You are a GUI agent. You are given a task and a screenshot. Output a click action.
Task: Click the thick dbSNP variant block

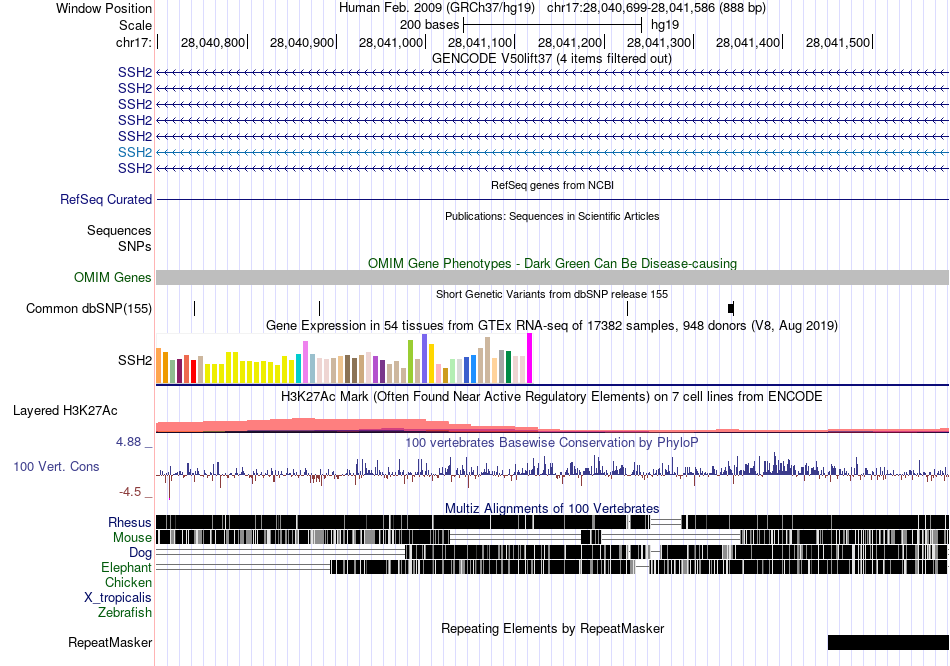[731, 308]
